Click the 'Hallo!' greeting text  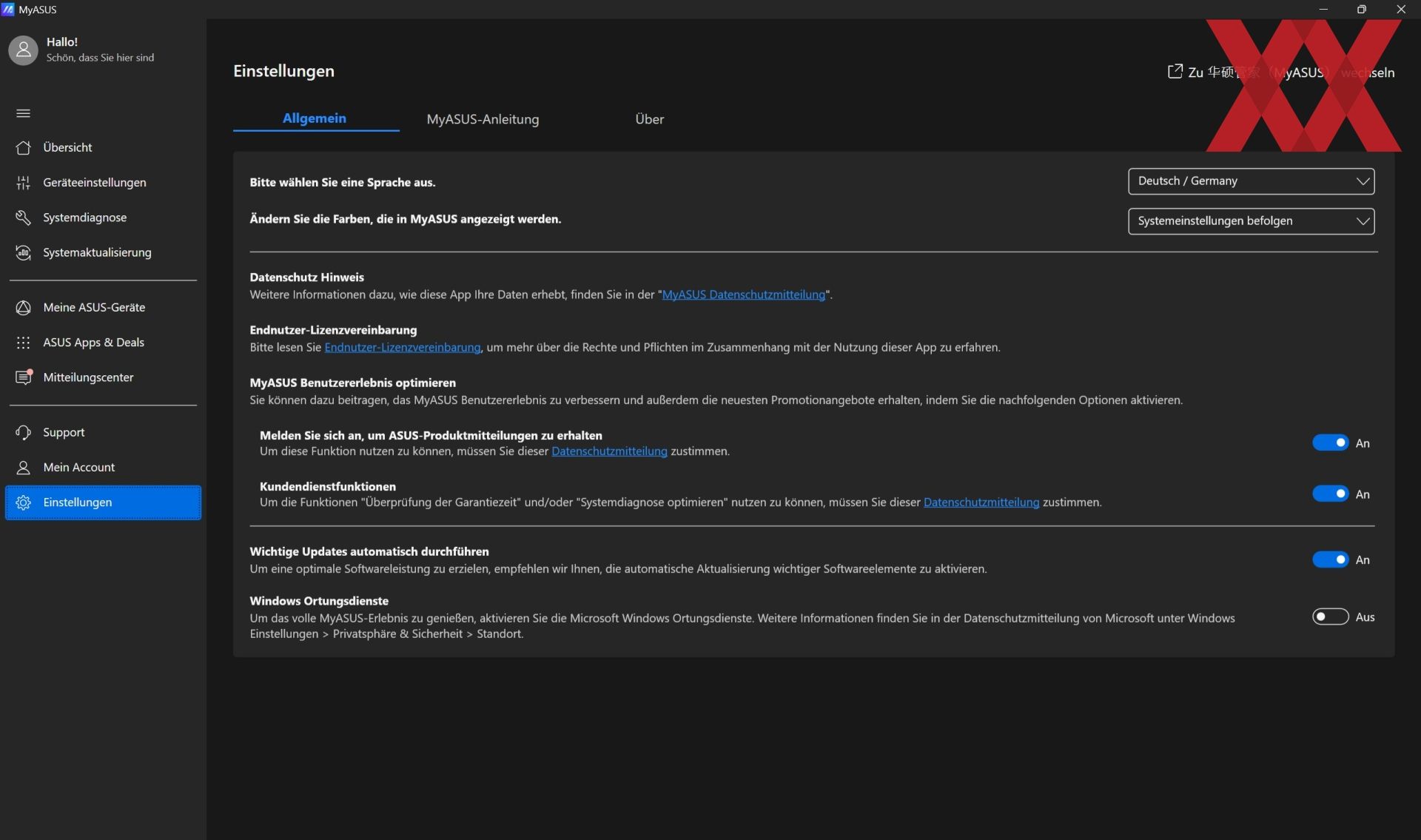(x=62, y=42)
